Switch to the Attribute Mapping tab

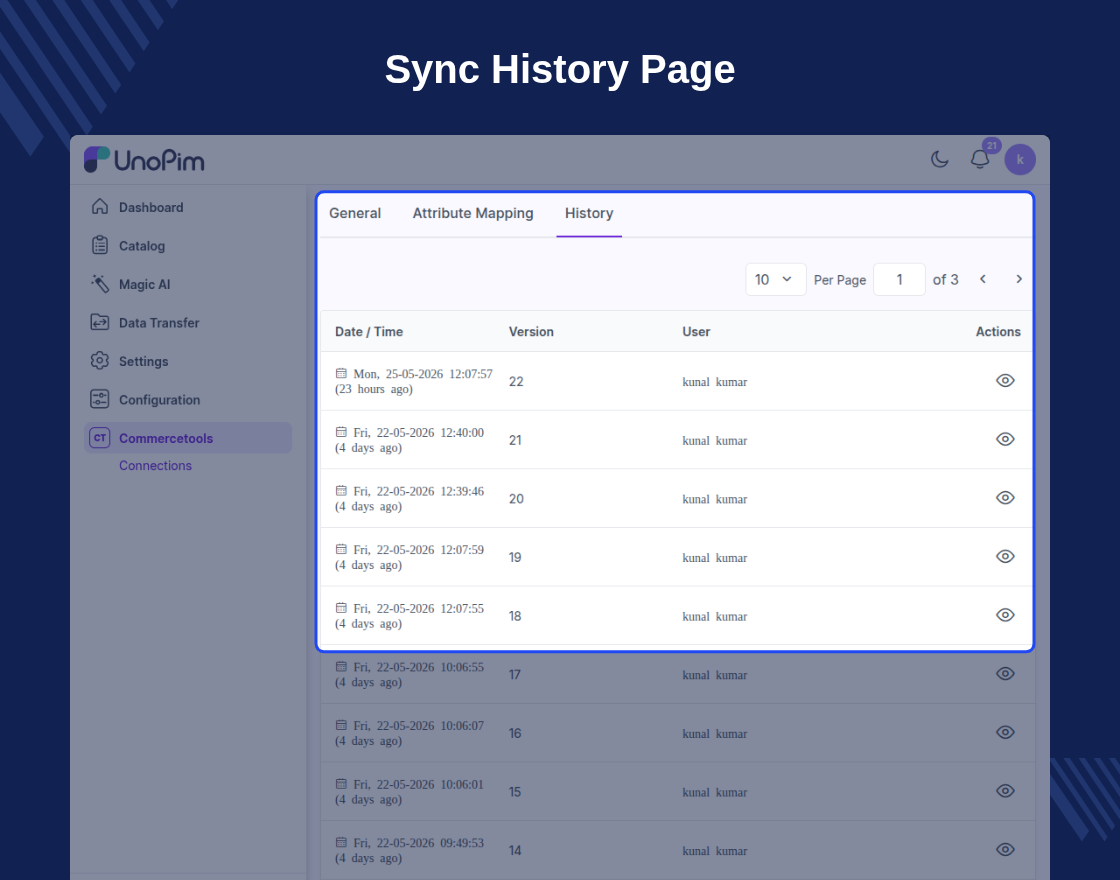473,213
